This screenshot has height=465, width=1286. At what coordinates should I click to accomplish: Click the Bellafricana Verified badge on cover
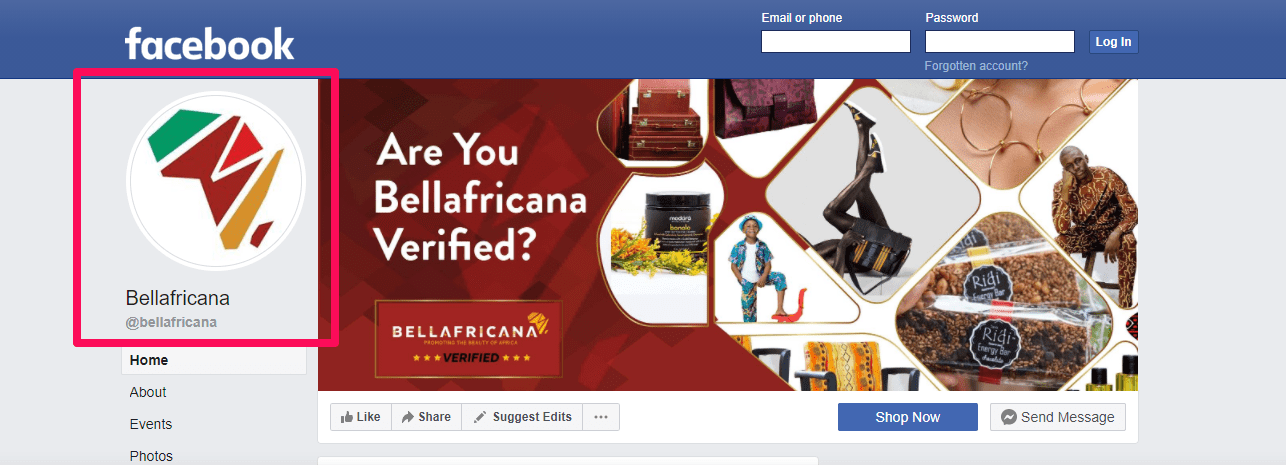coord(469,338)
